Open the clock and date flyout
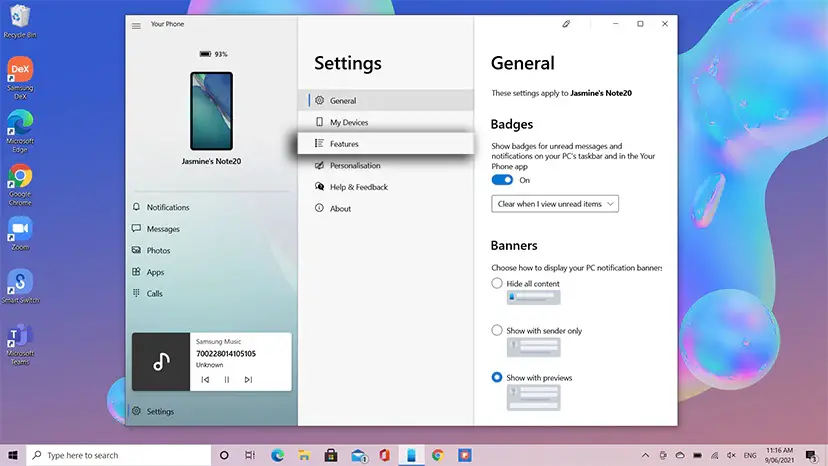Screen dimensions: 828x466 click(x=780, y=455)
